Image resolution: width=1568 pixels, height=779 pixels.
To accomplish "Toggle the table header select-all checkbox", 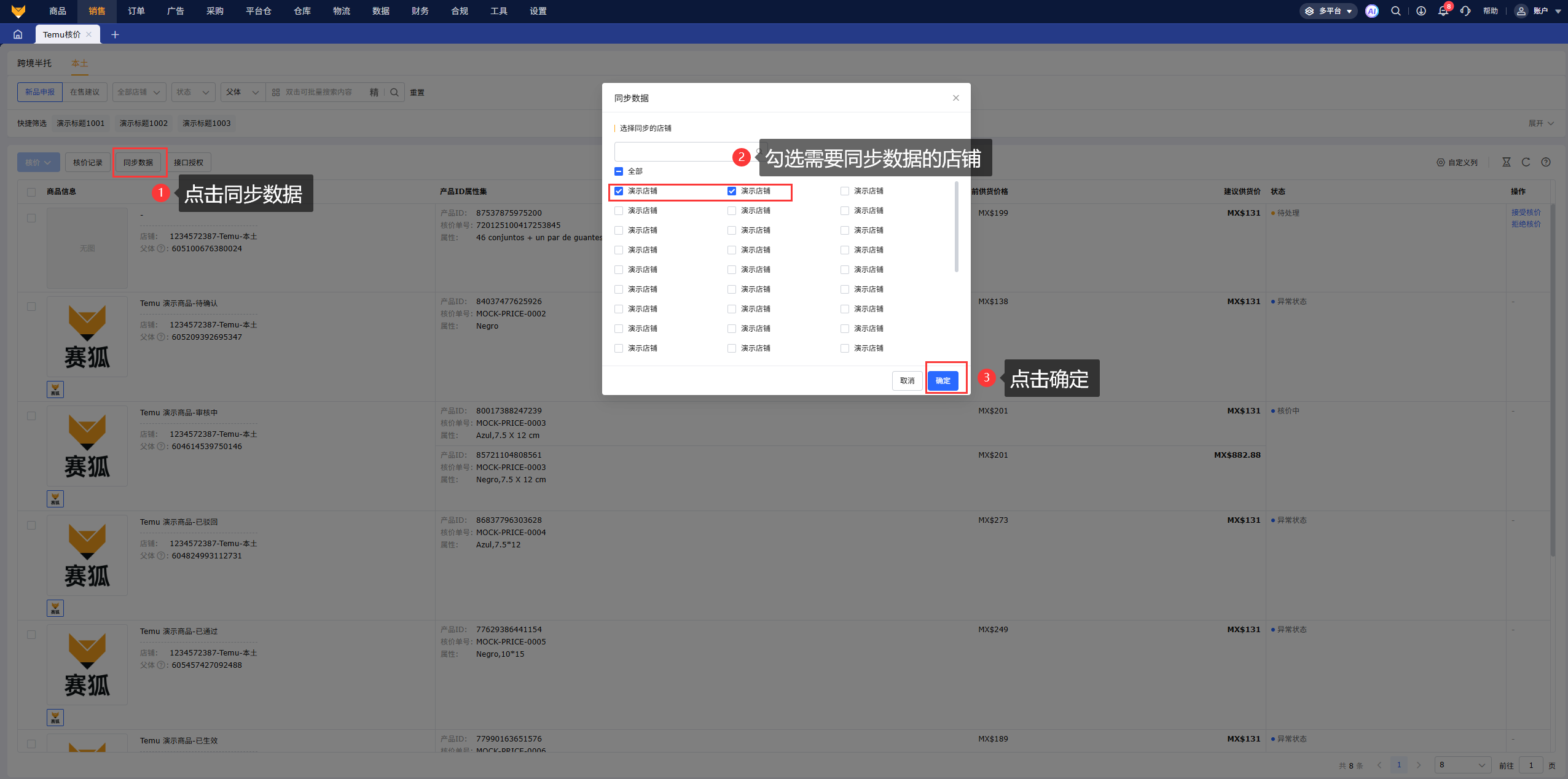I will 31,192.
